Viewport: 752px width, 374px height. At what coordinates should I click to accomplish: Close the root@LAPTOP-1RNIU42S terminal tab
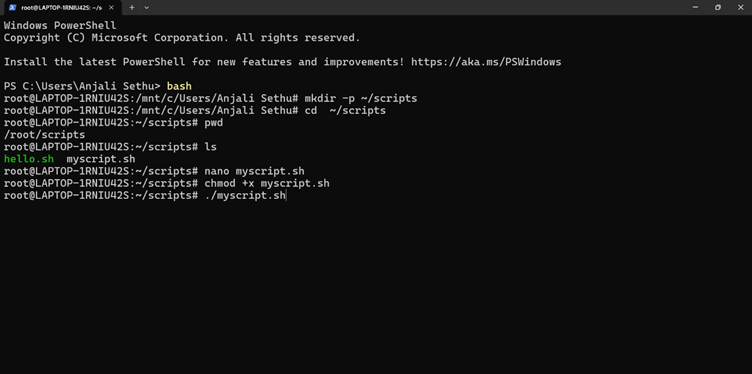click(111, 7)
